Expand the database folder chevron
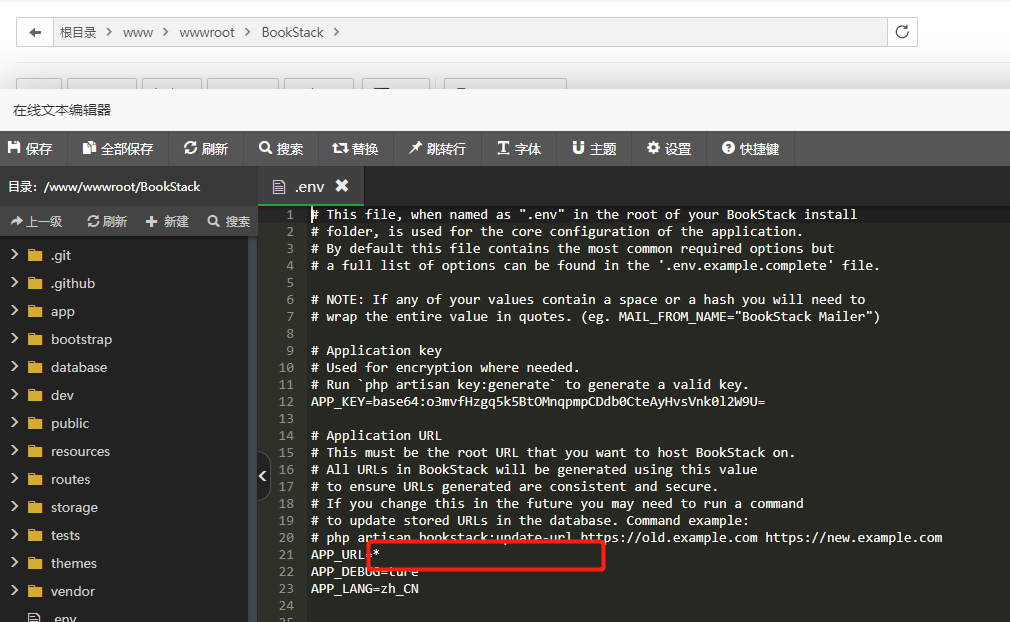Image resolution: width=1010 pixels, height=622 pixels. pyautogui.click(x=14, y=367)
